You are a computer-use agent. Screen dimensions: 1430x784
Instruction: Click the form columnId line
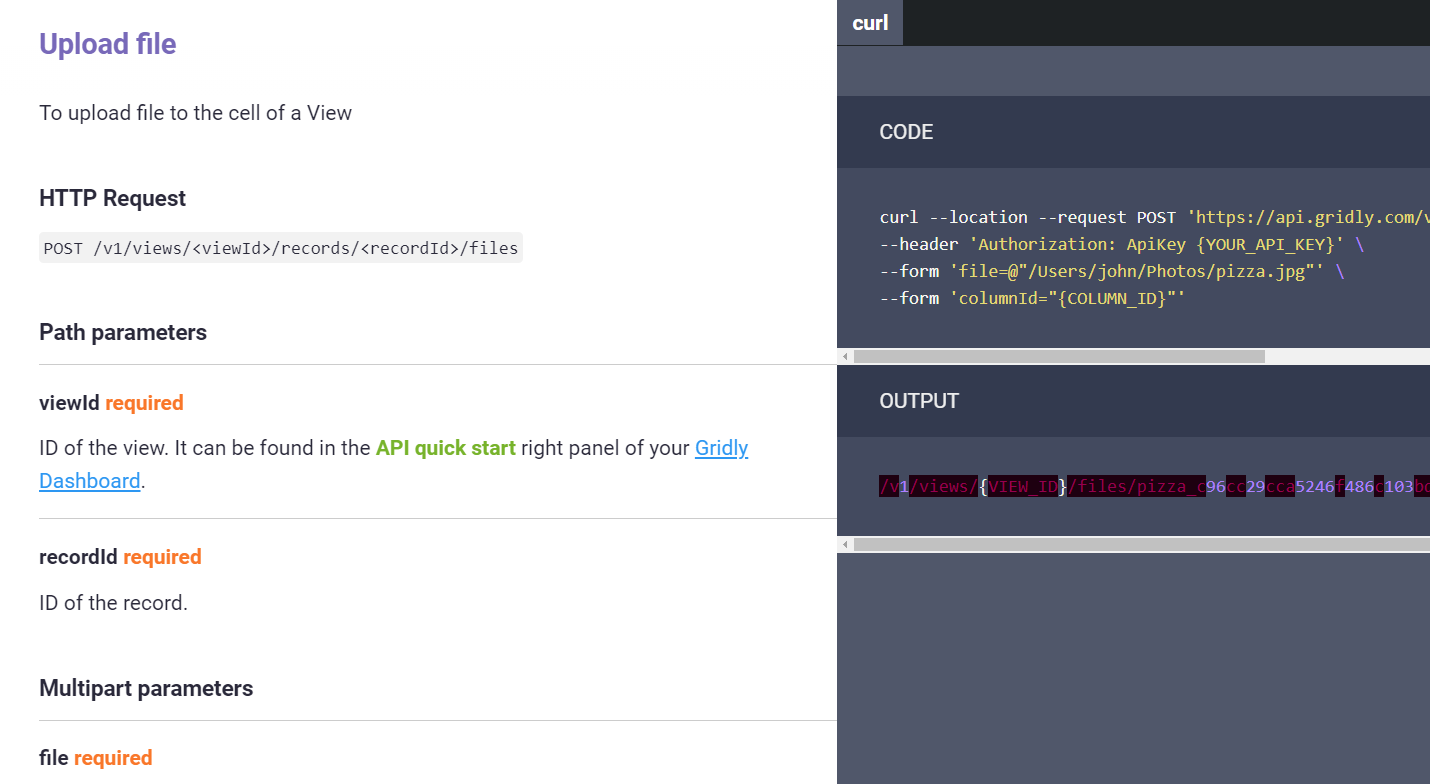1033,298
